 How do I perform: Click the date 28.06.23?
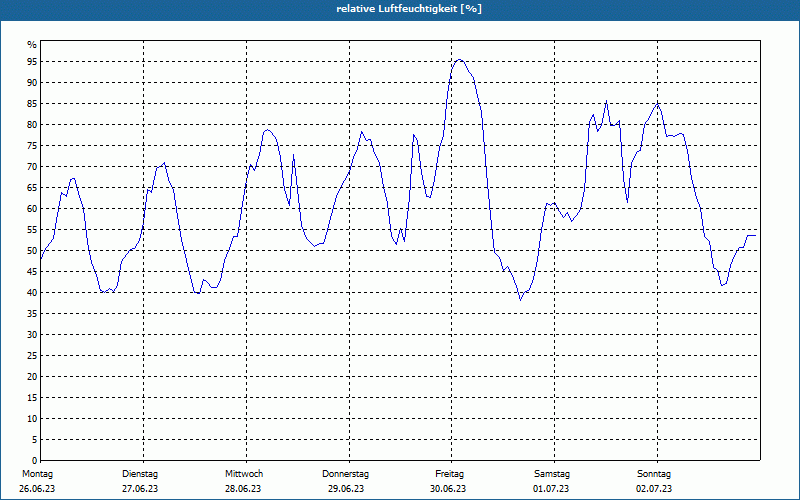(x=243, y=489)
